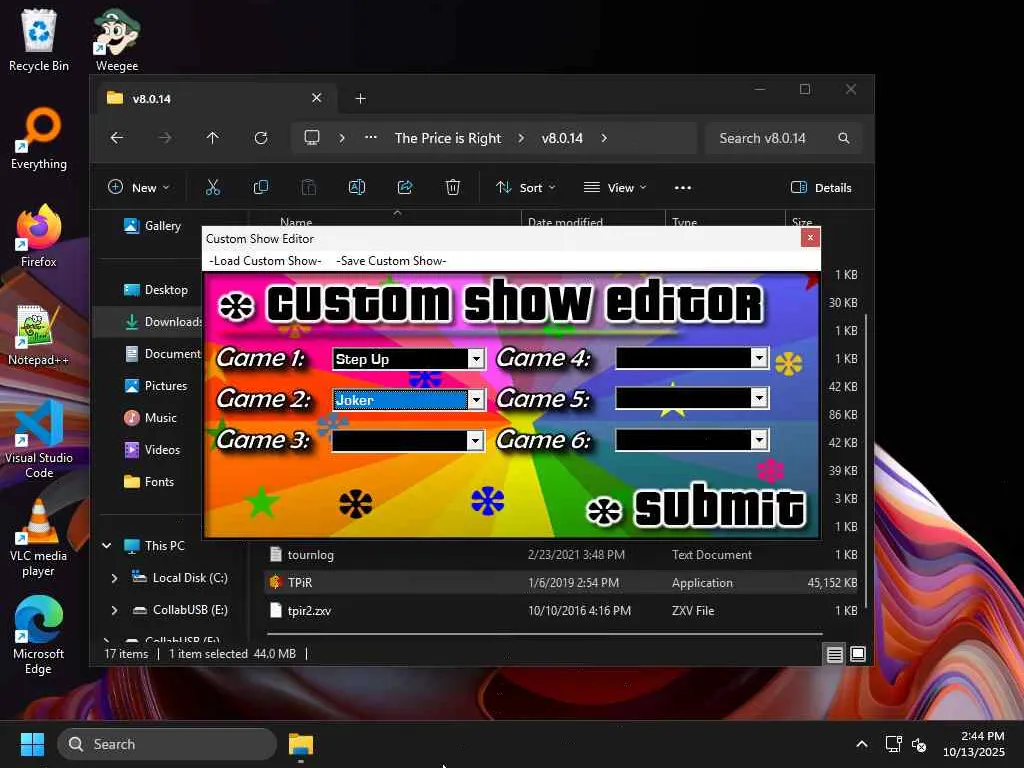Close the v8.0.14 tab
Screen dimensions: 1024x768
click(x=317, y=98)
